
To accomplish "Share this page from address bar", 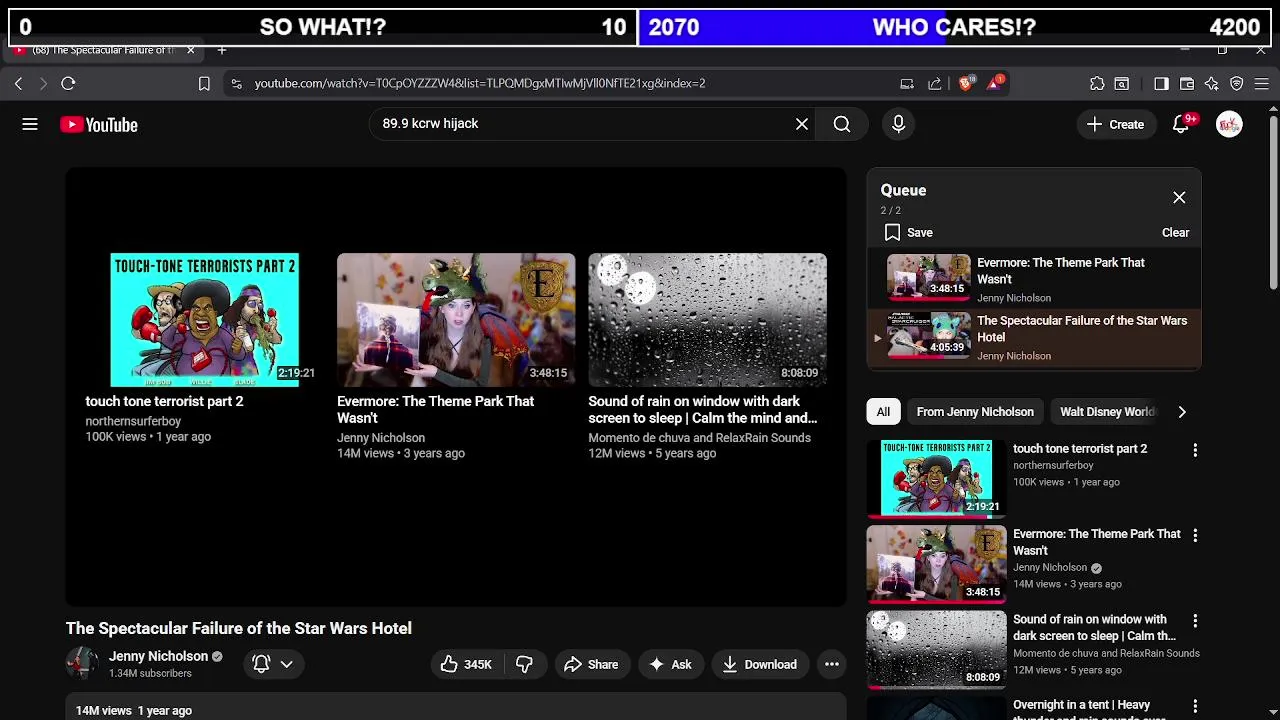I will click(x=935, y=84).
